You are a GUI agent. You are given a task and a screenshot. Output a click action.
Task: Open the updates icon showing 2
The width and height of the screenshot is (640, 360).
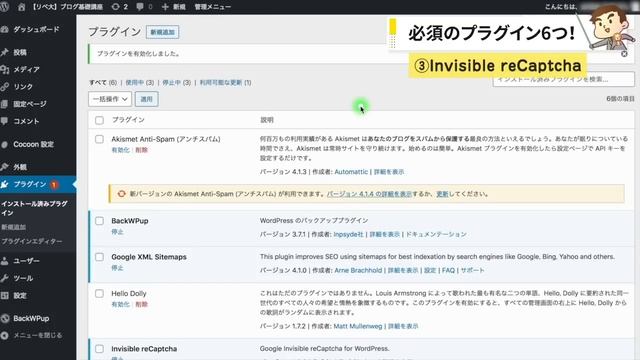[116, 7]
